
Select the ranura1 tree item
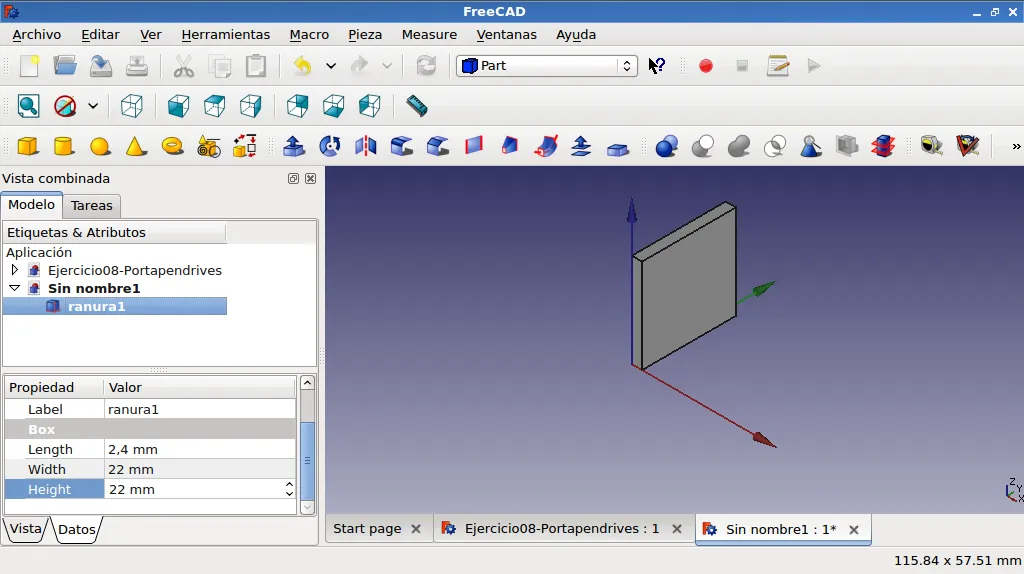point(115,306)
